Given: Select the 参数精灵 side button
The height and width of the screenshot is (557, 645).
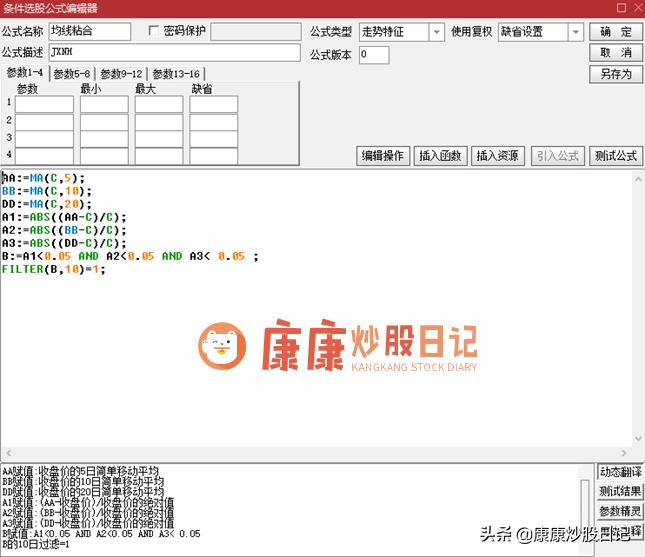Looking at the screenshot, I should tap(620, 511).
